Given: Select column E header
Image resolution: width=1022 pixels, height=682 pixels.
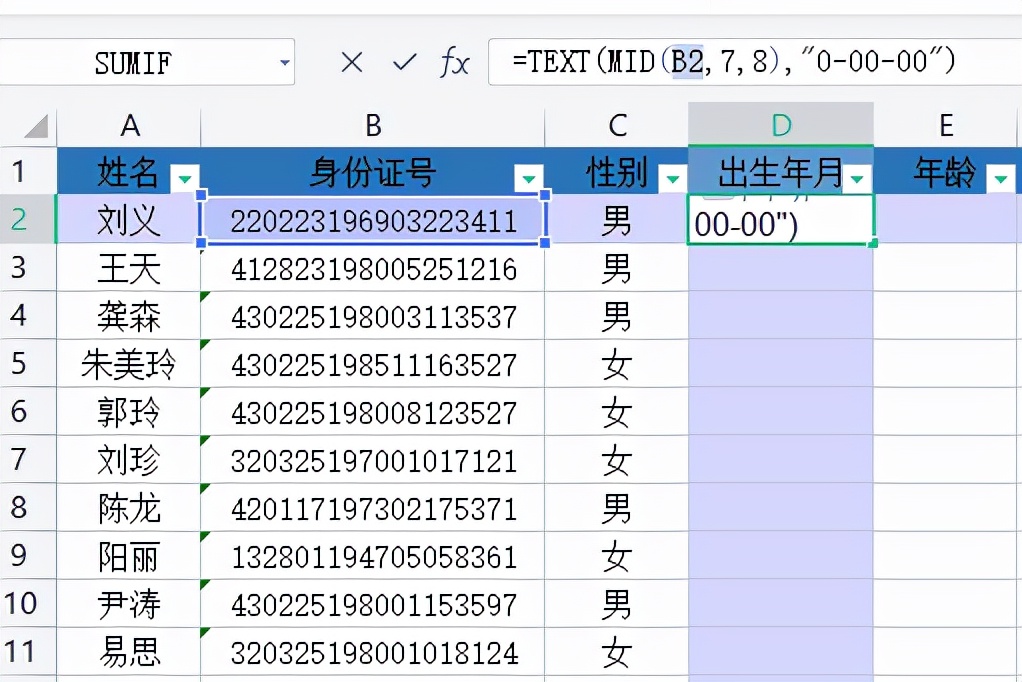Looking at the screenshot, I should tap(946, 125).
